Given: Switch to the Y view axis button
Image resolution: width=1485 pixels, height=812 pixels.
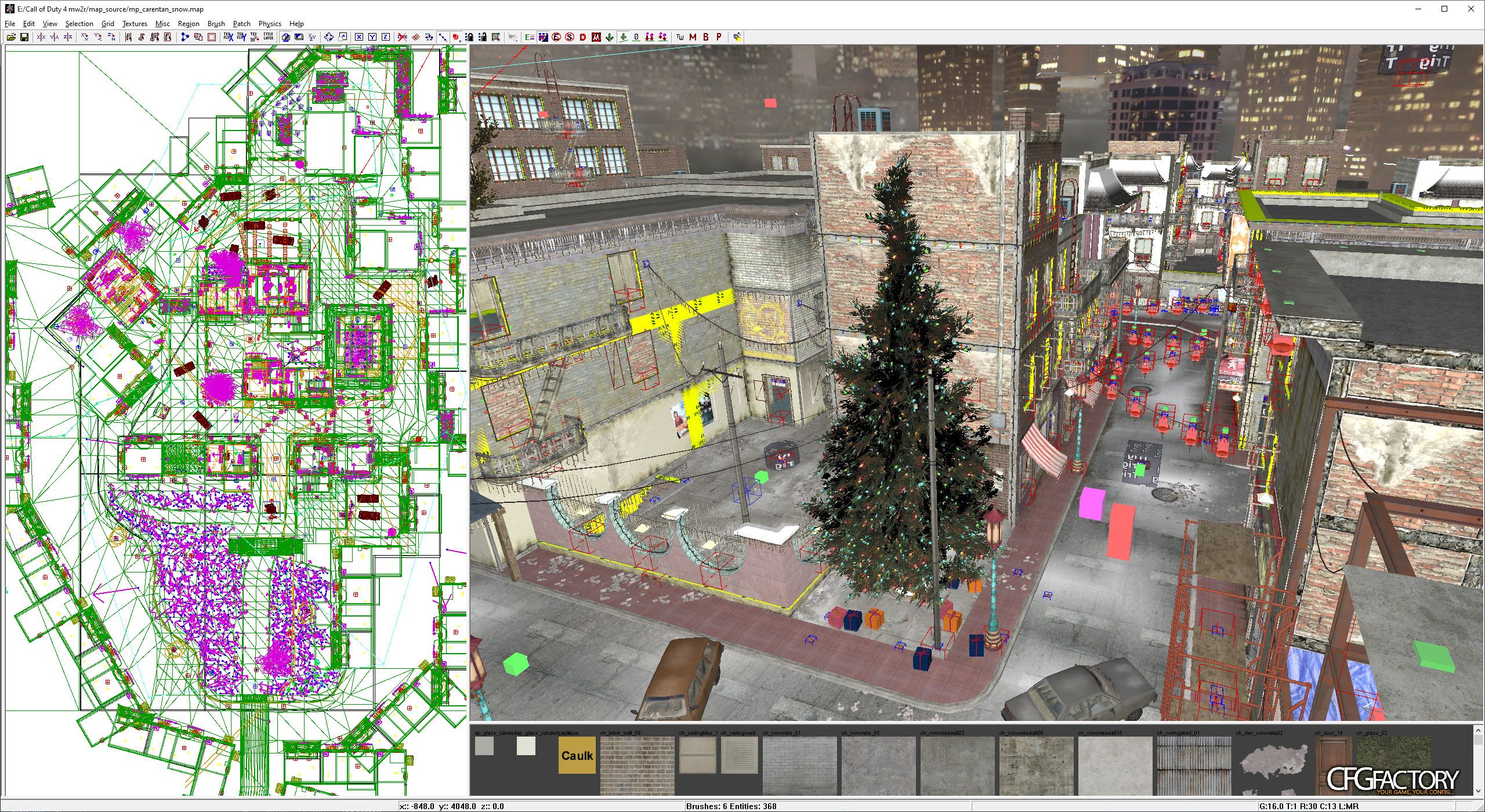Looking at the screenshot, I should [x=372, y=37].
